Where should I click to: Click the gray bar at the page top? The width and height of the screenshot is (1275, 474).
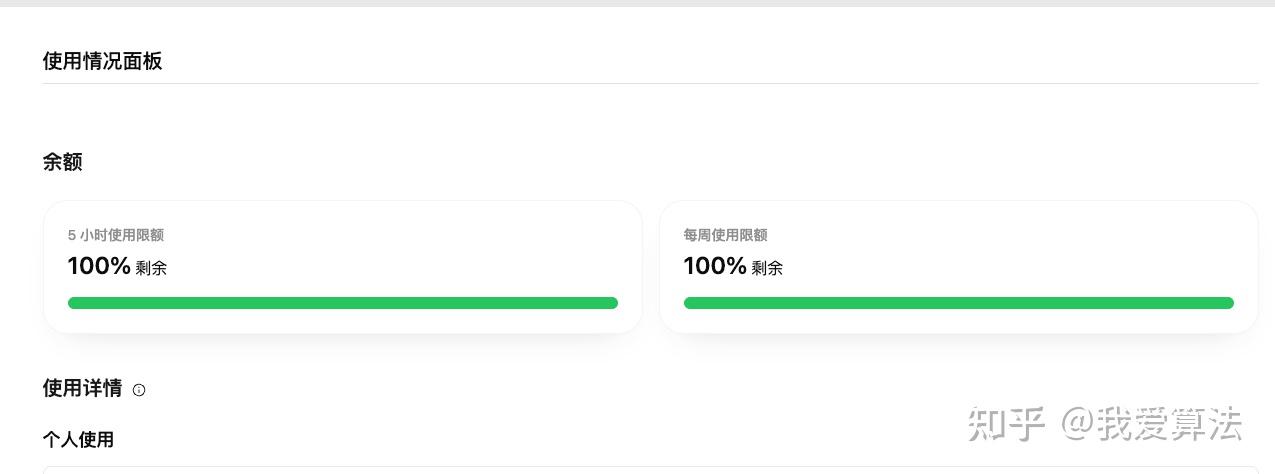pyautogui.click(x=637, y=3)
